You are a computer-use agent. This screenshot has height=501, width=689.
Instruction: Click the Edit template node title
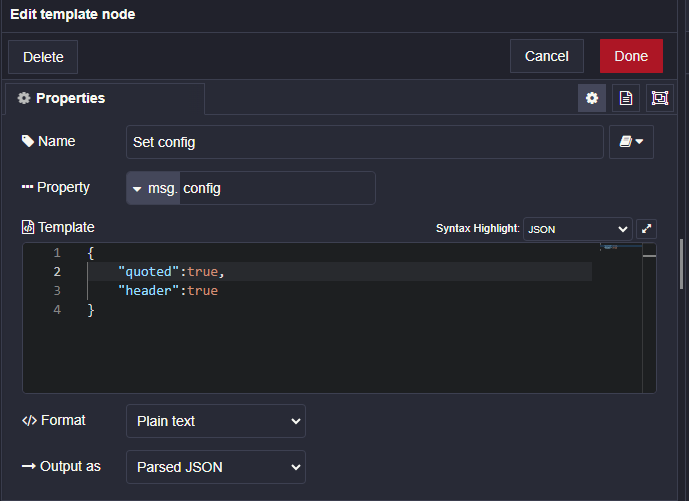click(73, 15)
